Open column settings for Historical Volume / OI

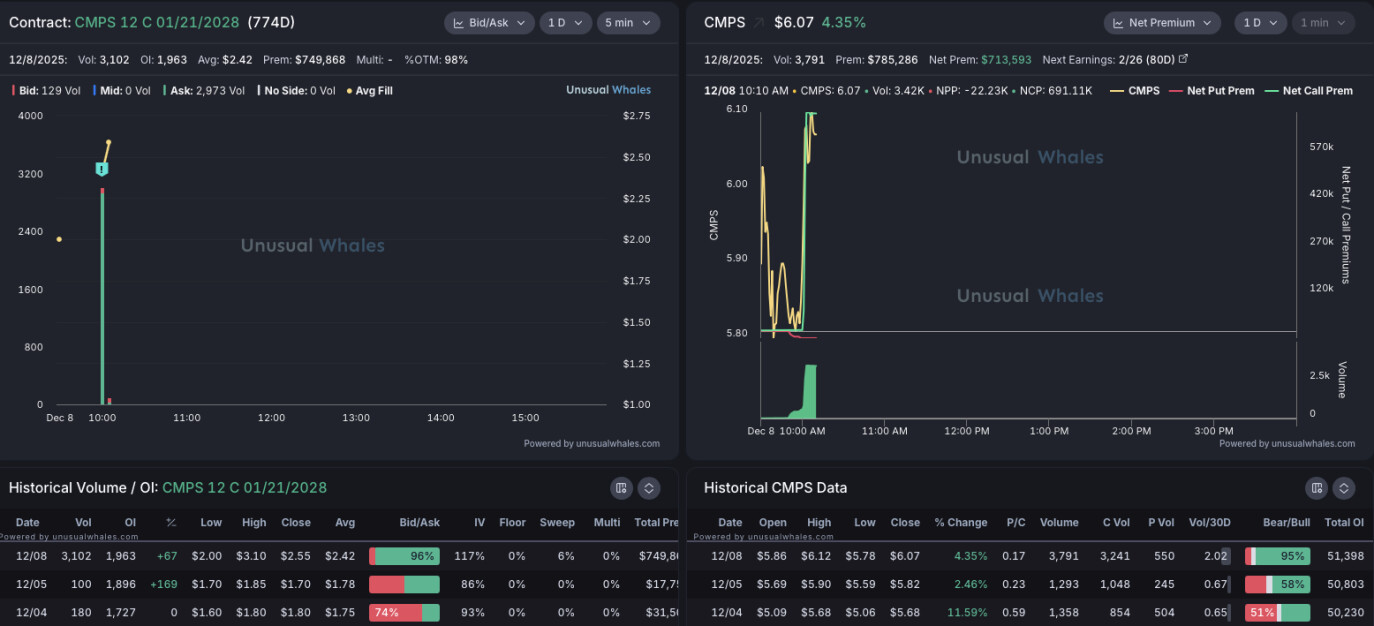click(622, 488)
